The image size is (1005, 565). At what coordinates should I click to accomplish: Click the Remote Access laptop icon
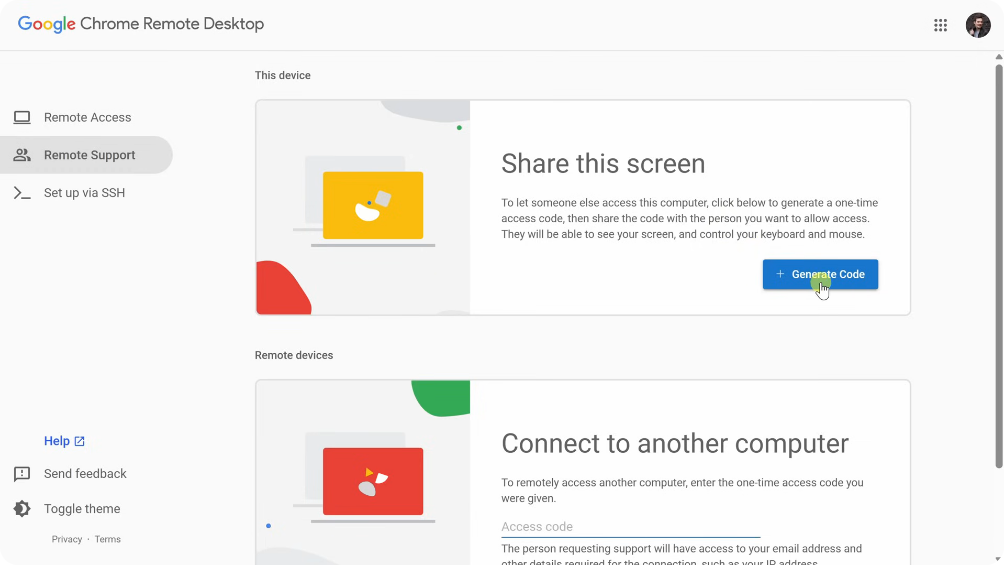click(x=22, y=117)
